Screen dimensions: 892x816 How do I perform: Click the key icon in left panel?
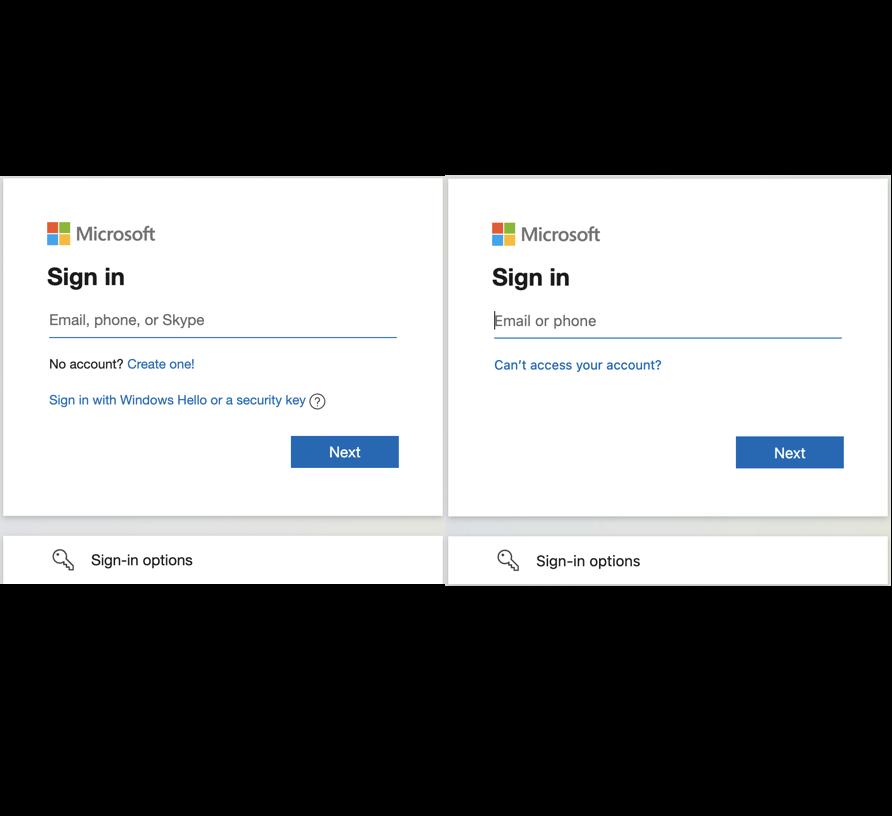pos(63,560)
